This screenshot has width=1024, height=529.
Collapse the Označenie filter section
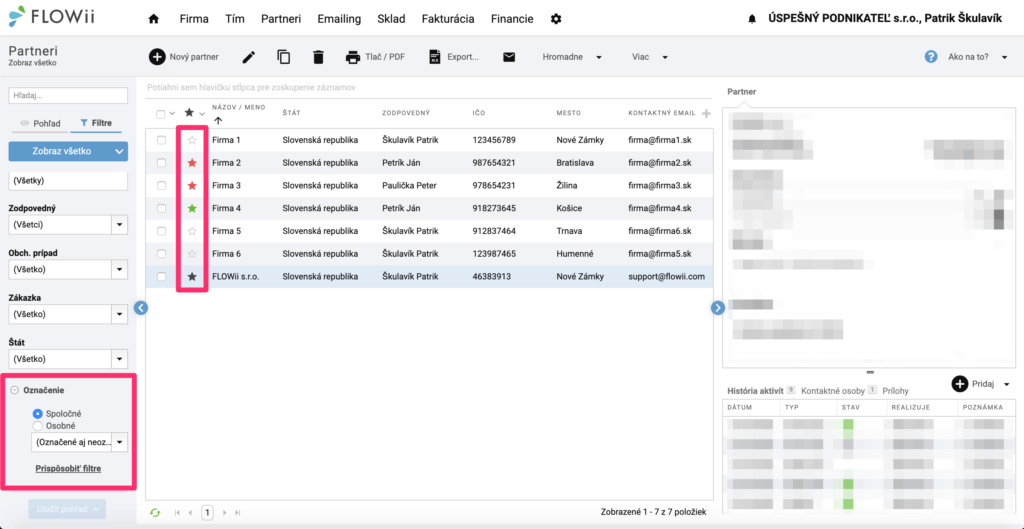click(14, 391)
